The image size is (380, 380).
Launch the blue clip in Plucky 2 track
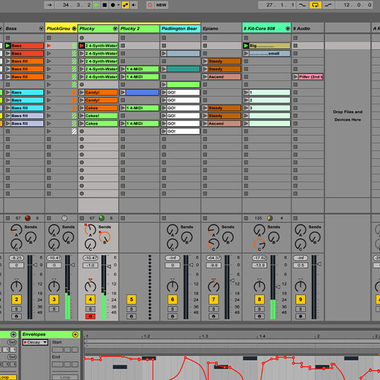point(123,92)
